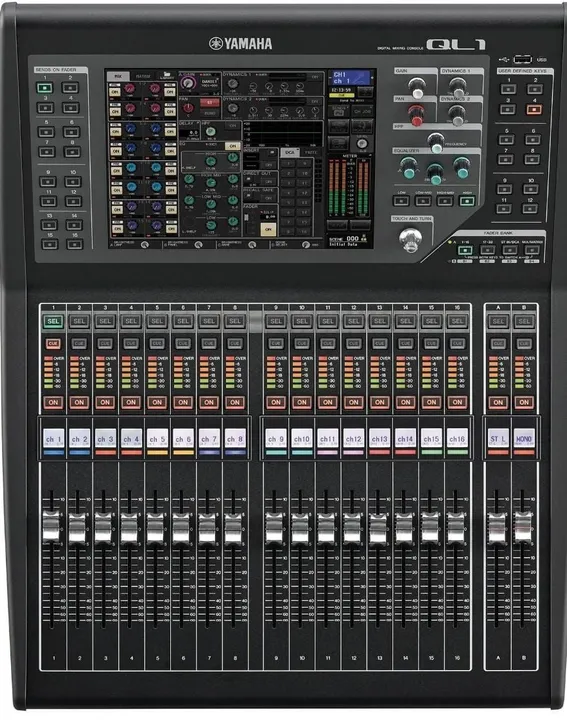567x720 pixels.
Task: Switch to the DCA tab on touchscreen
Action: click(290, 152)
